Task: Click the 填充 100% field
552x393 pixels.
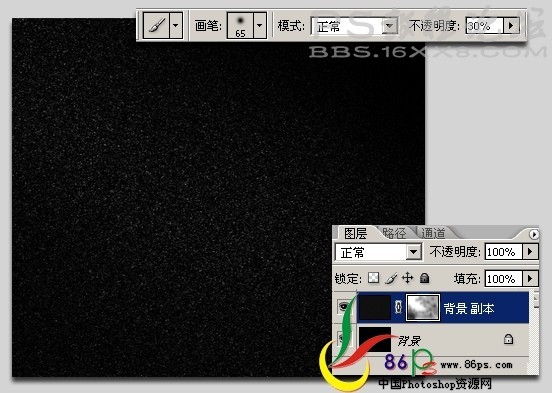Action: pyautogui.click(x=503, y=279)
